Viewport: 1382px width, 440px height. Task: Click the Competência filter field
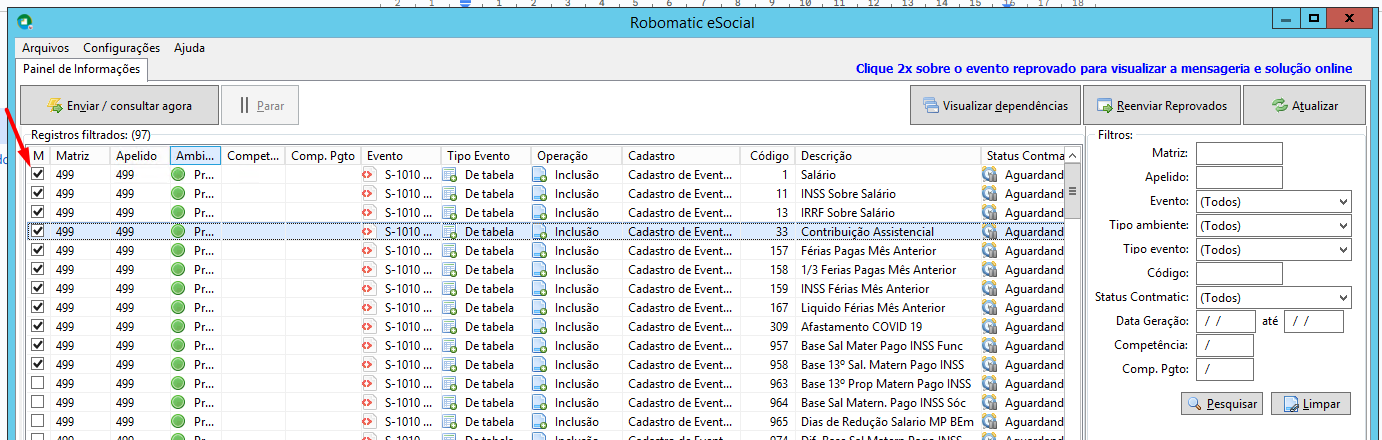click(1224, 345)
